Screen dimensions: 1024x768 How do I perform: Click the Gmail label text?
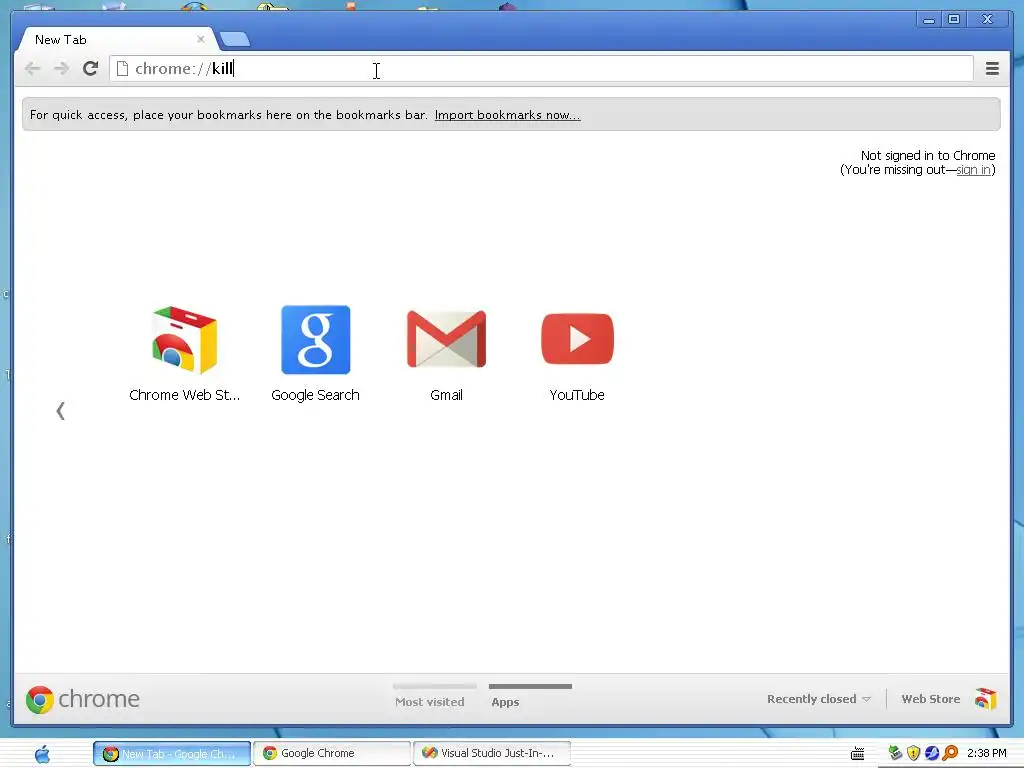coord(446,395)
